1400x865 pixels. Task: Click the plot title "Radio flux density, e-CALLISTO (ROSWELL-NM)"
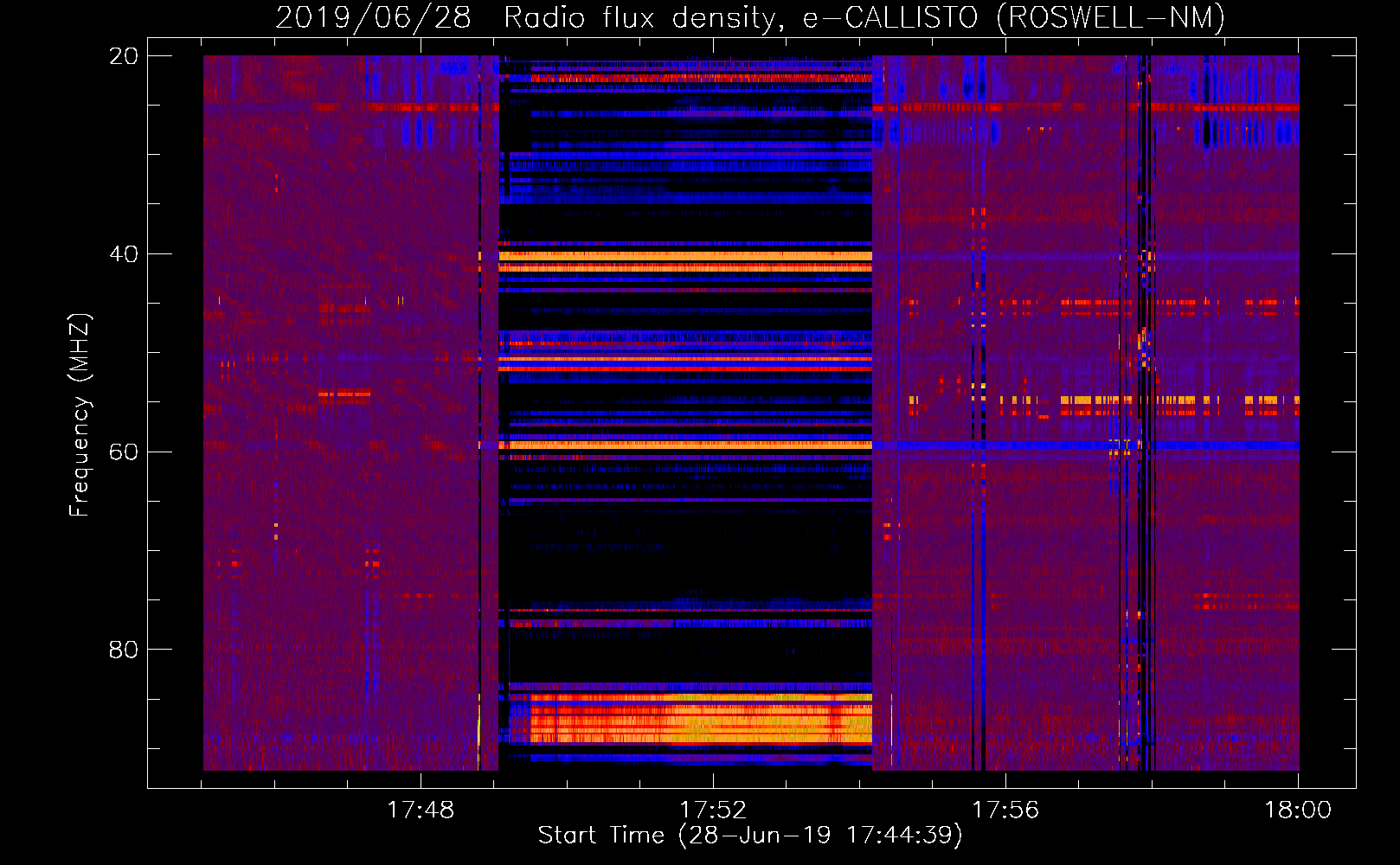tap(864, 17)
